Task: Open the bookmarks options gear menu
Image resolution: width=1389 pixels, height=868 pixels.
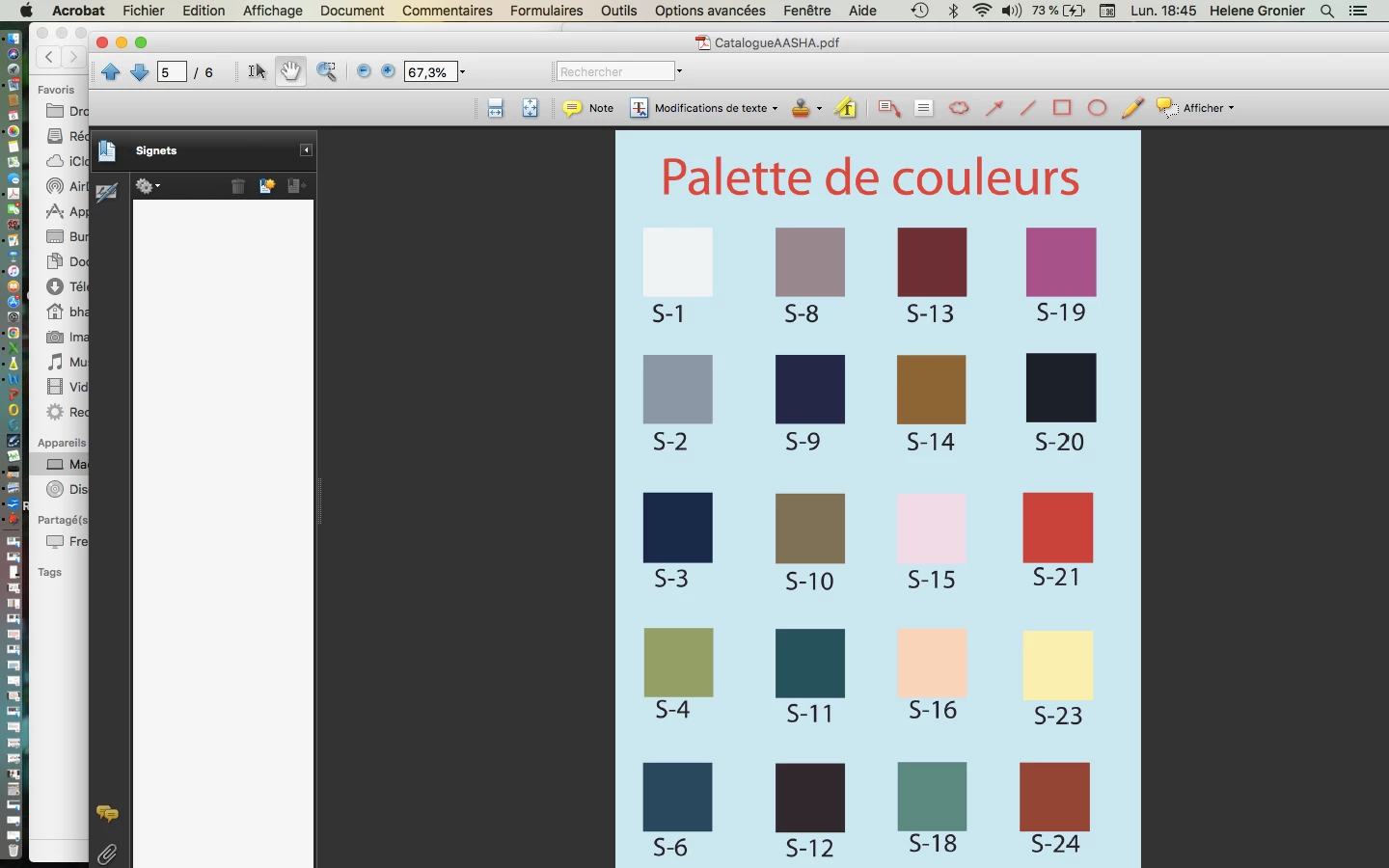Action: click(148, 186)
